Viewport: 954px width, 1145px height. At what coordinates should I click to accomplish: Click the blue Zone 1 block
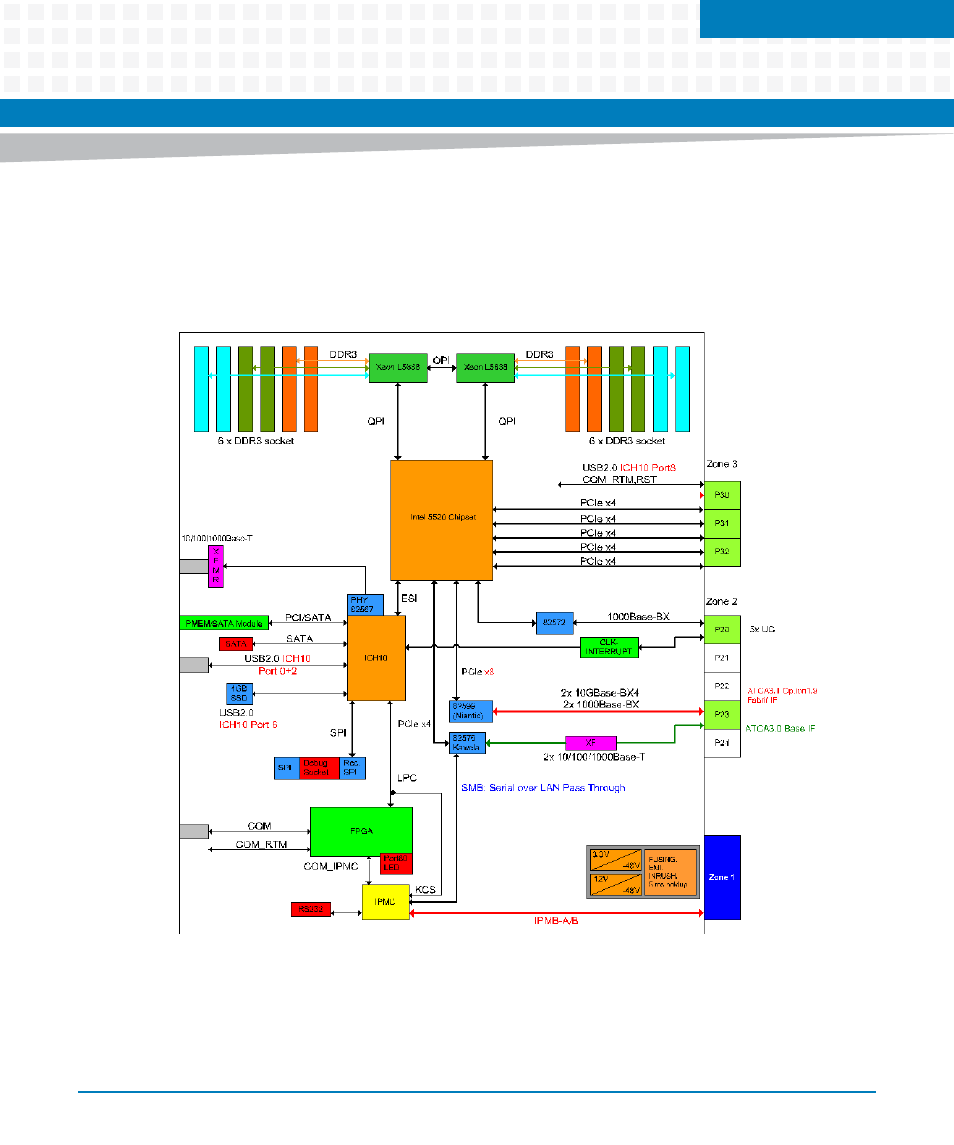722,877
